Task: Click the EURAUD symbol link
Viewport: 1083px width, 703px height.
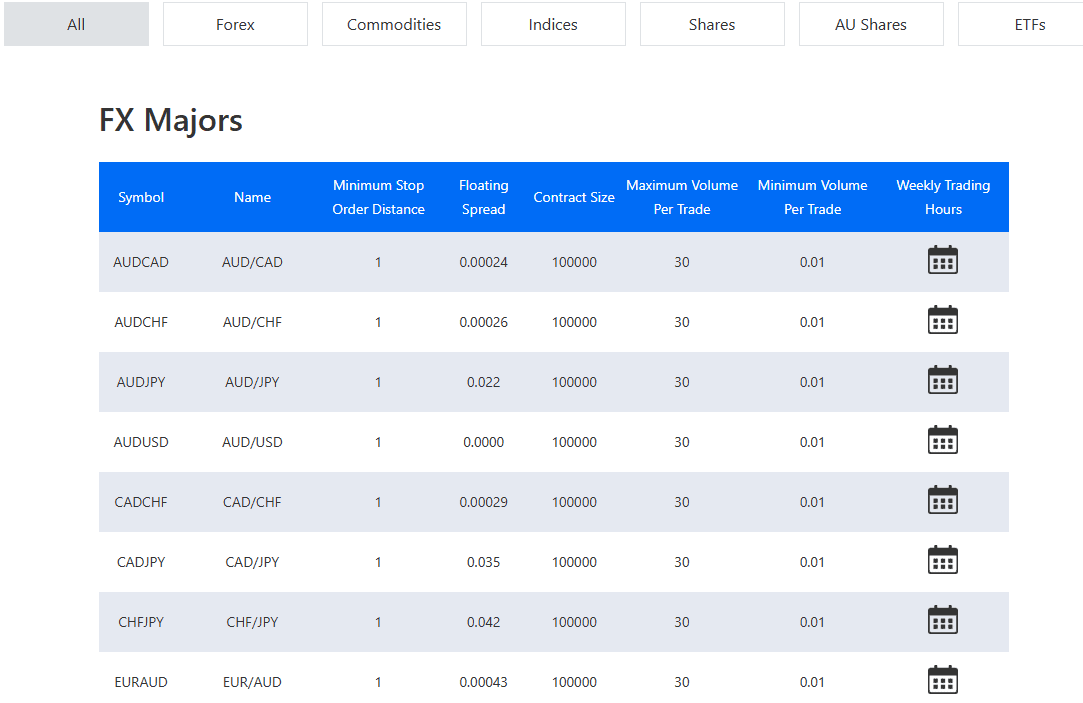Action: click(140, 681)
